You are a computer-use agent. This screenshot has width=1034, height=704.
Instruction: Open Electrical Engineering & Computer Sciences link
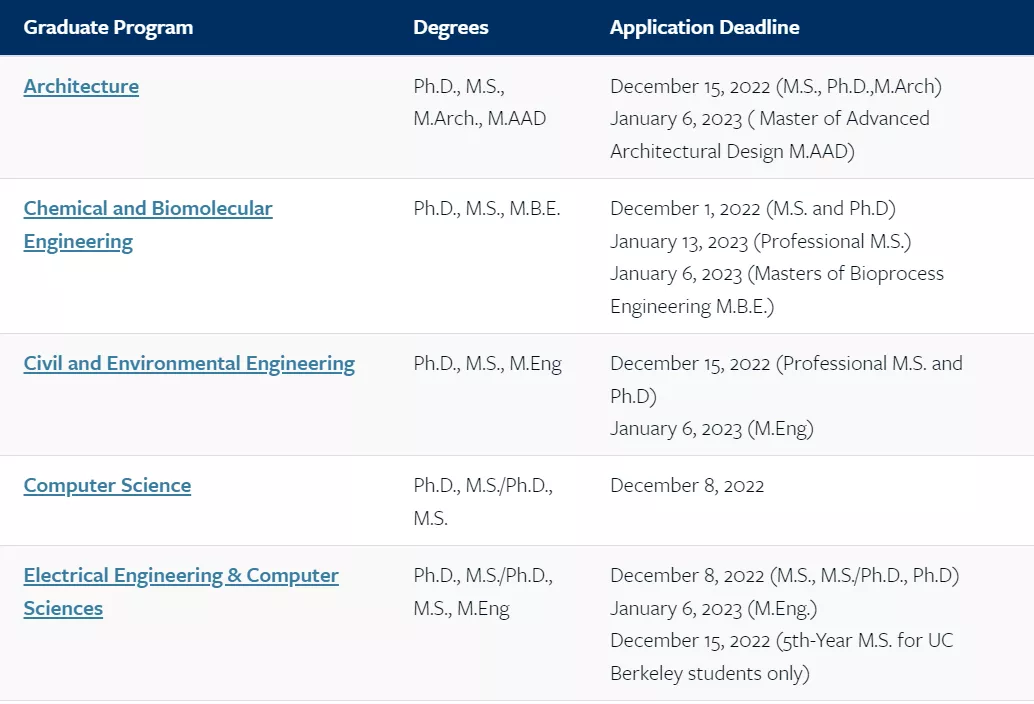click(x=181, y=576)
